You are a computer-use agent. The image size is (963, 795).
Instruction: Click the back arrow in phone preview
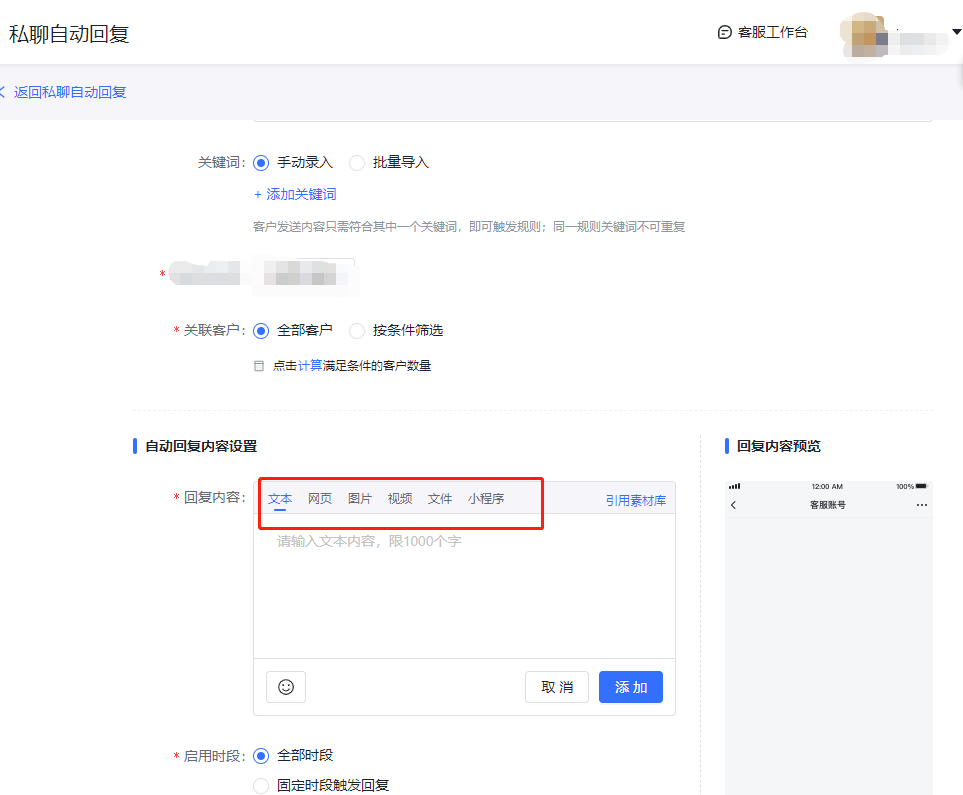(x=733, y=505)
